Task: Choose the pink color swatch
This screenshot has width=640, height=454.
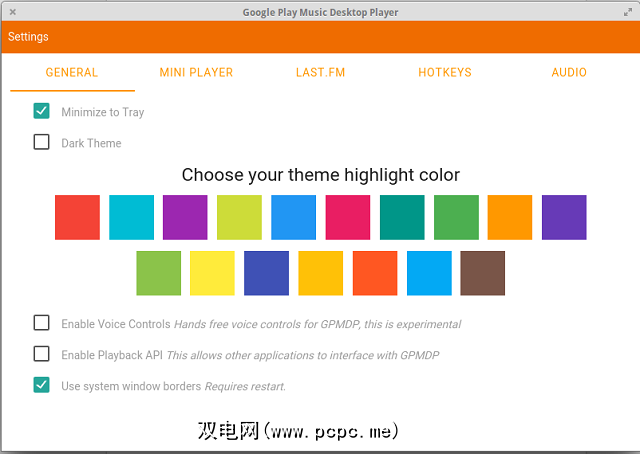Action: click(x=348, y=217)
